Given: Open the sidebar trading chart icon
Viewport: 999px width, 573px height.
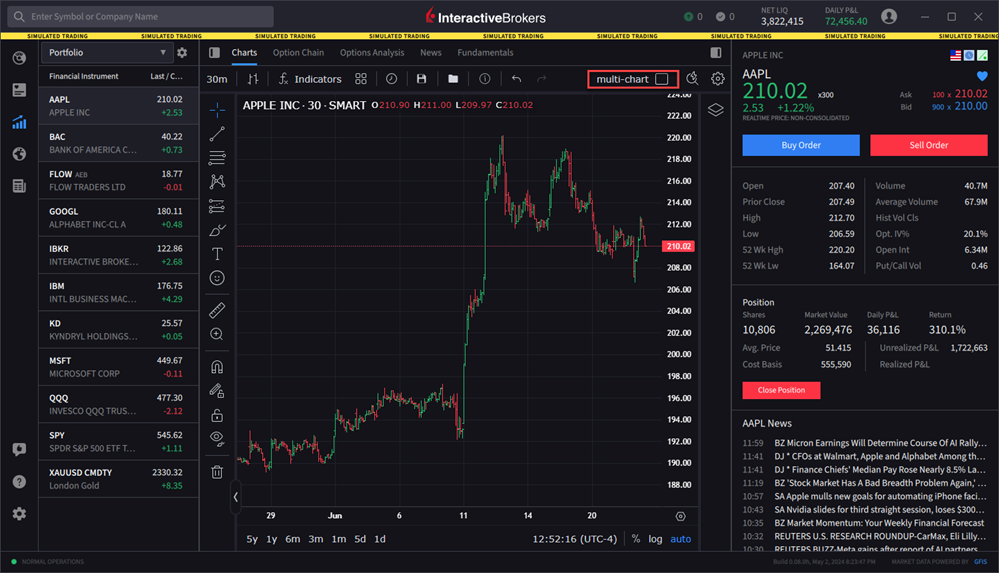Looking at the screenshot, I should pyautogui.click(x=19, y=122).
